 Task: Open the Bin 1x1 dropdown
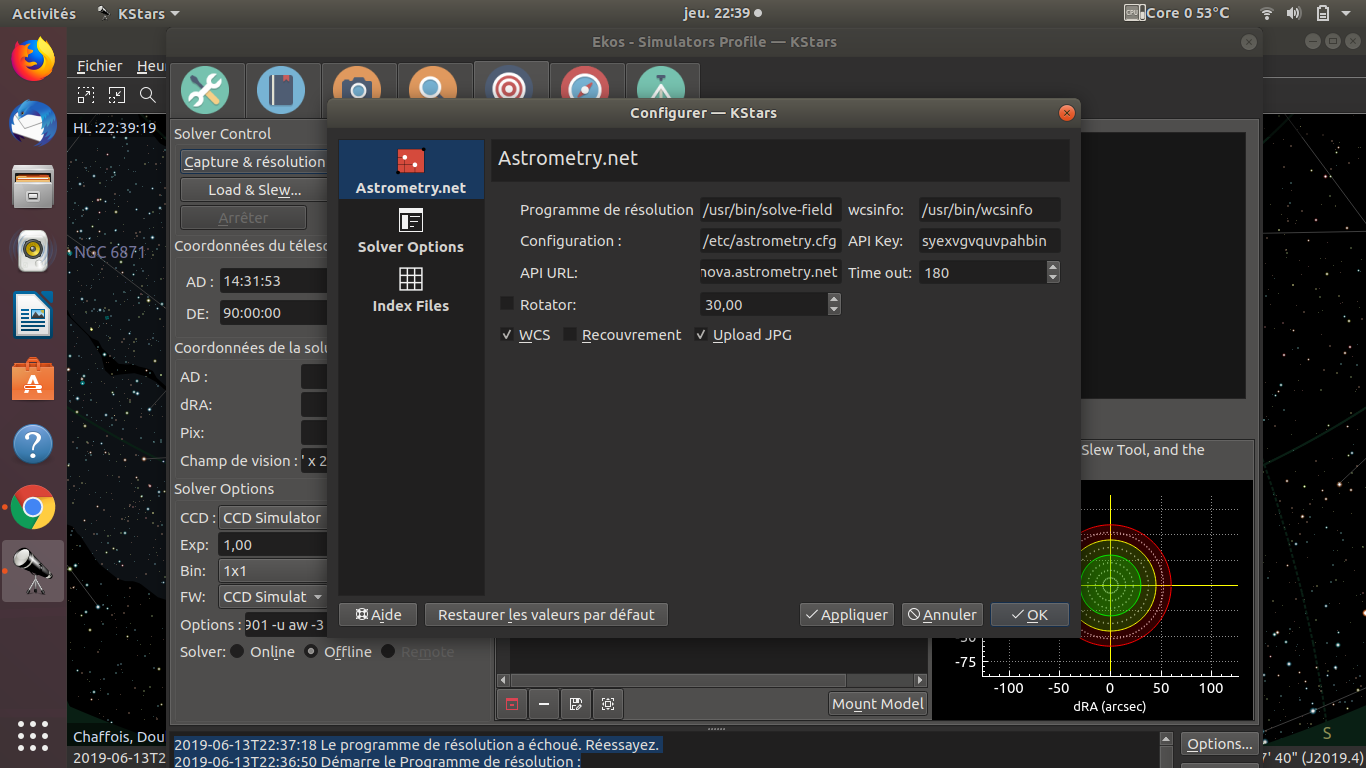[x=273, y=571]
